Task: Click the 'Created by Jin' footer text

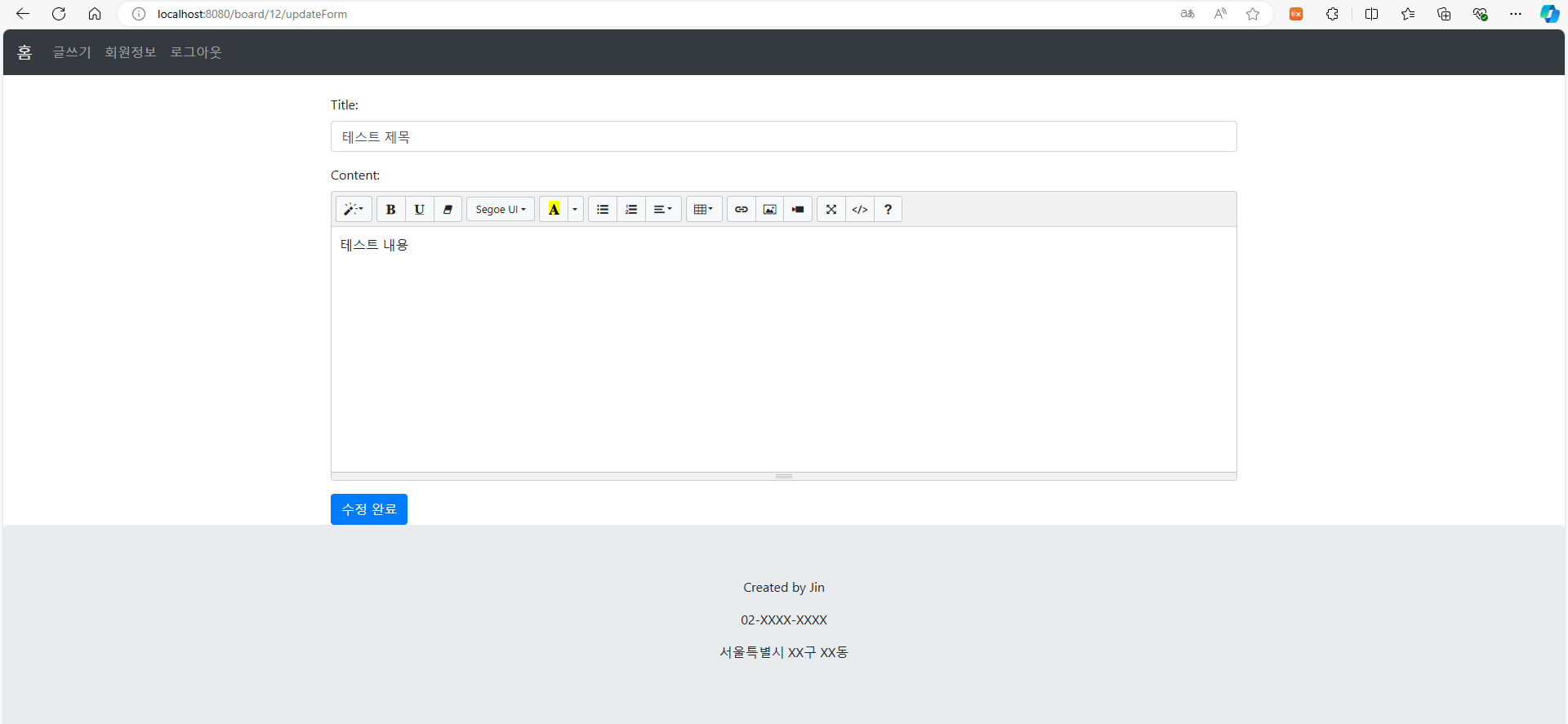Action: click(x=784, y=588)
